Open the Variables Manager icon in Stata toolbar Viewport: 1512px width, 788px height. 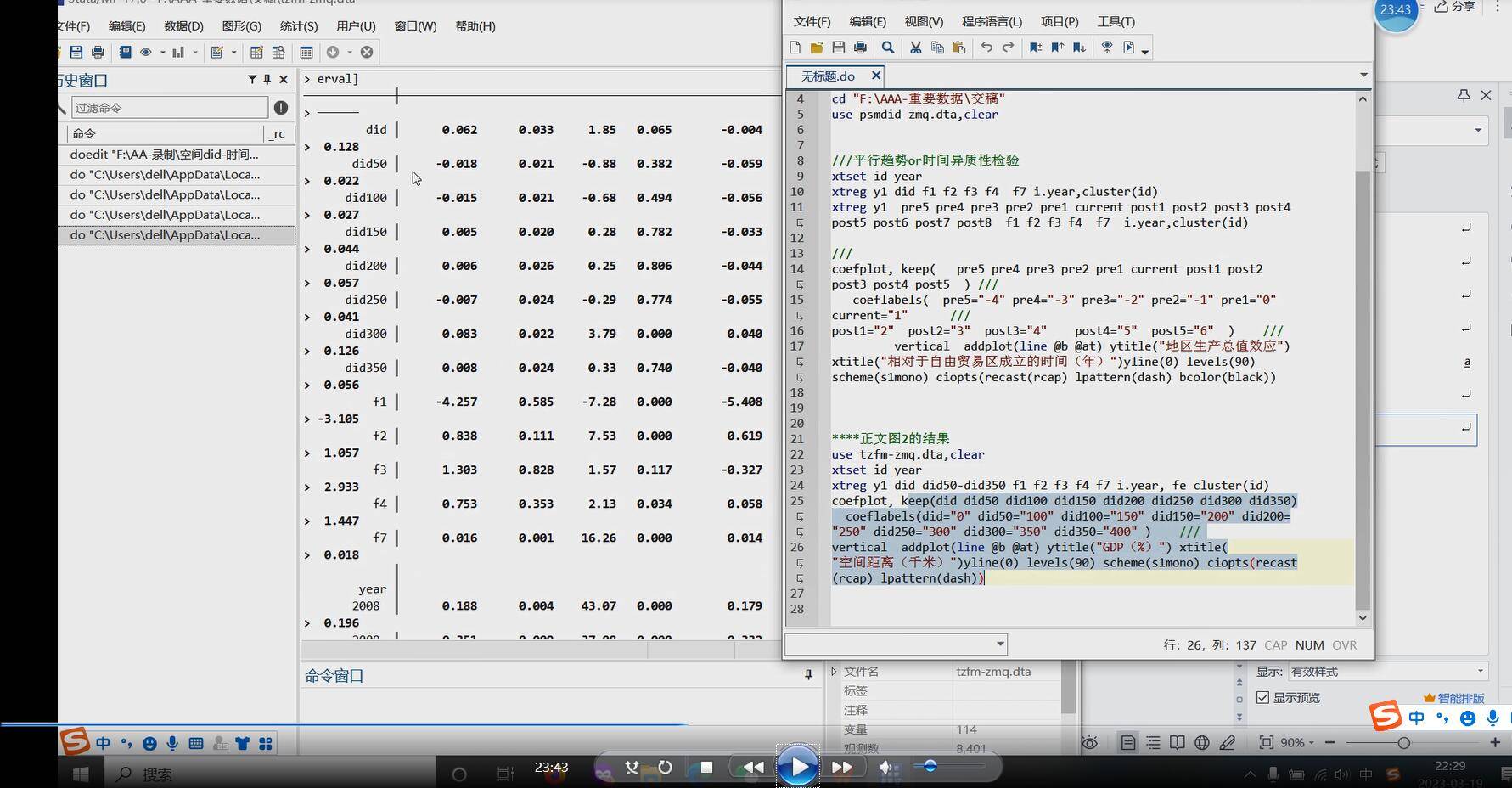[306, 52]
